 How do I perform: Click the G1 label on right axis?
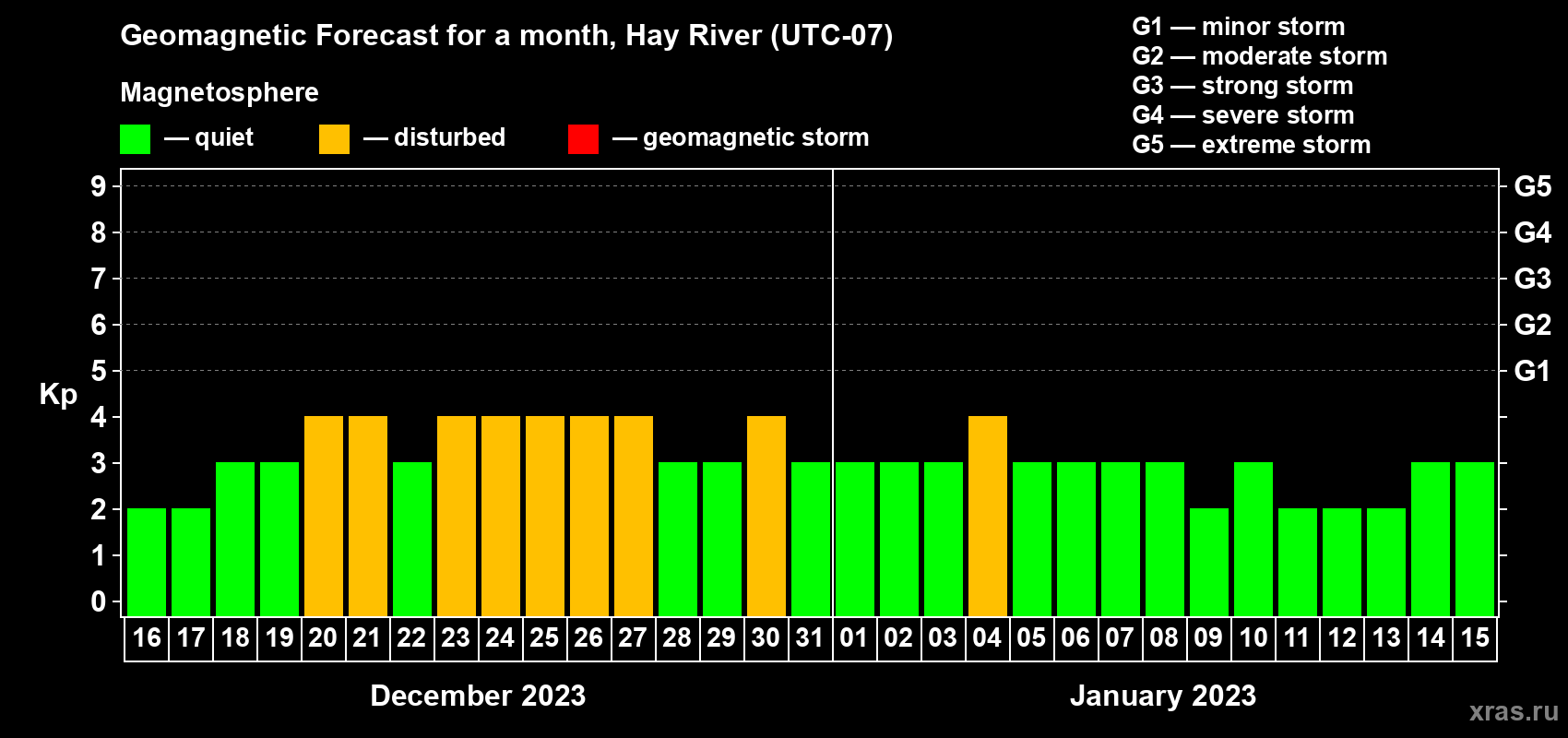click(1533, 371)
